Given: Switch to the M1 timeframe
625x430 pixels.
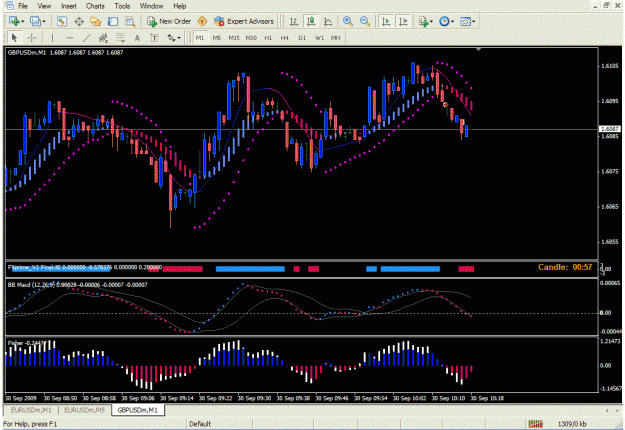Looking at the screenshot, I should 200,38.
